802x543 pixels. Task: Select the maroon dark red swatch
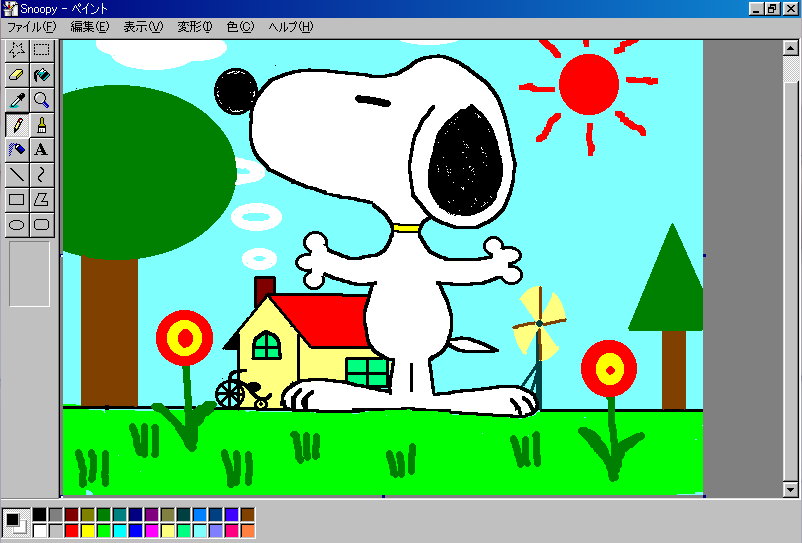pyautogui.click(x=72, y=514)
